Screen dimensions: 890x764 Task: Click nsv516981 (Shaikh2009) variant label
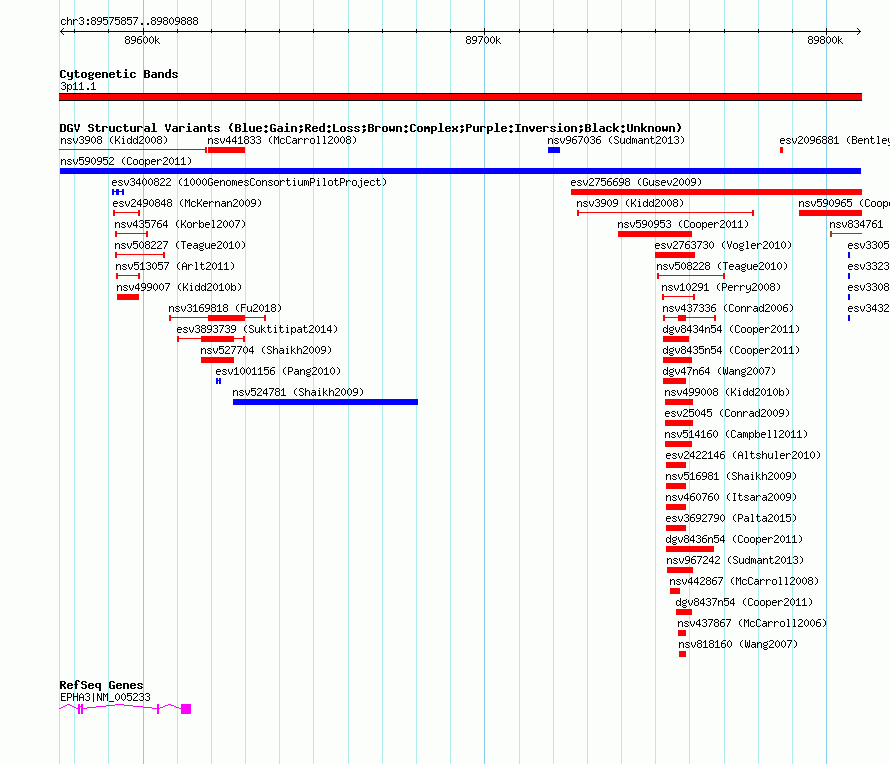tap(731, 476)
